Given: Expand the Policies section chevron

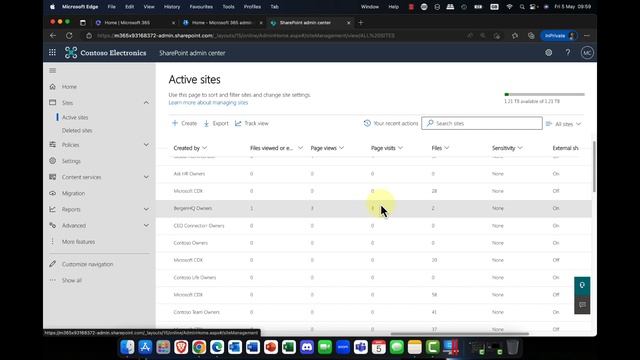Looking at the screenshot, I should (x=146, y=144).
